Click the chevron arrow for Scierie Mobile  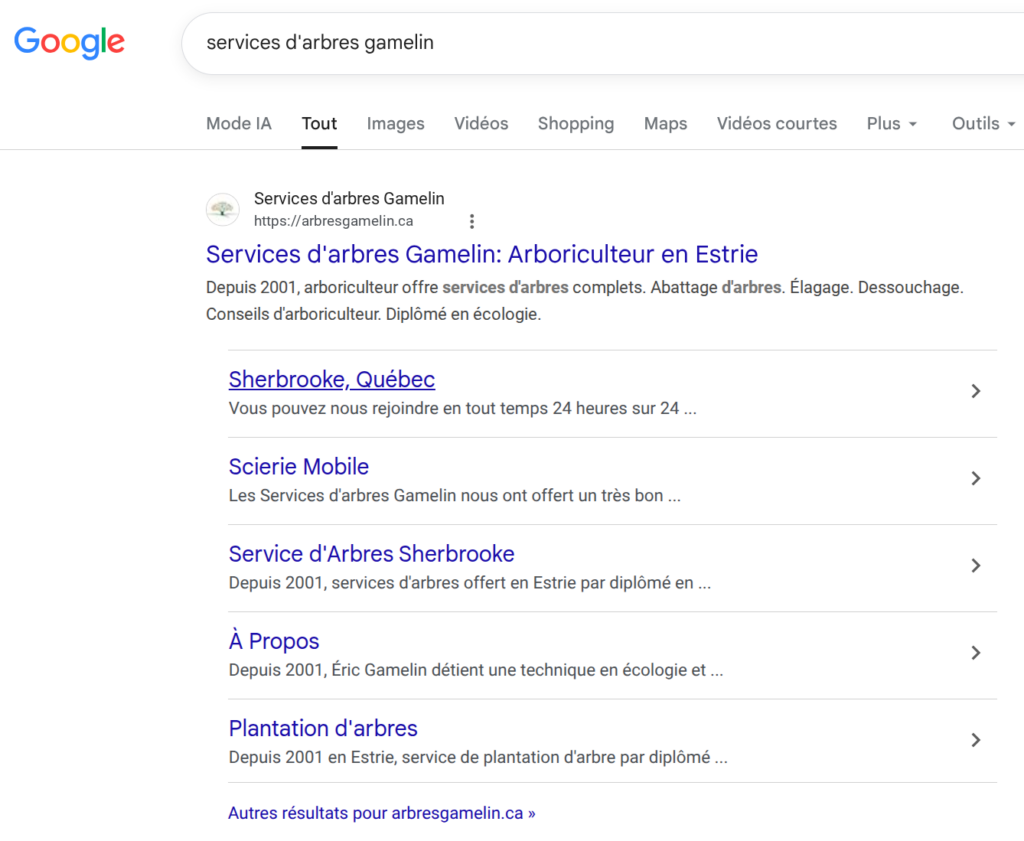[976, 479]
